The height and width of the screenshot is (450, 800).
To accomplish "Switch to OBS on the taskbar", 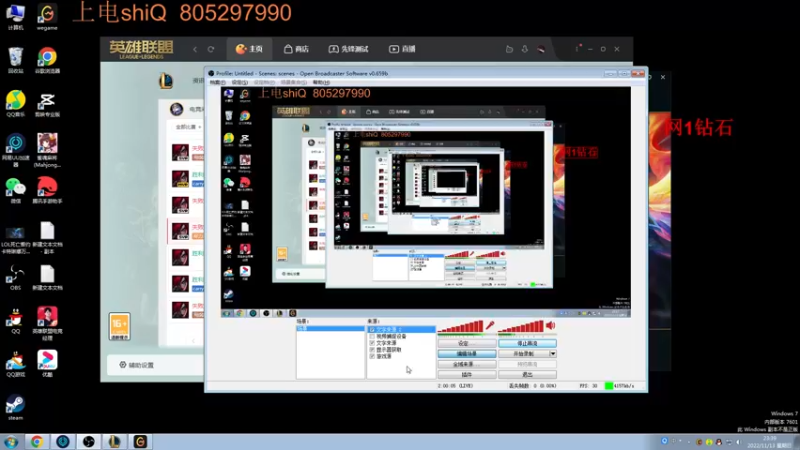I will coord(89,442).
